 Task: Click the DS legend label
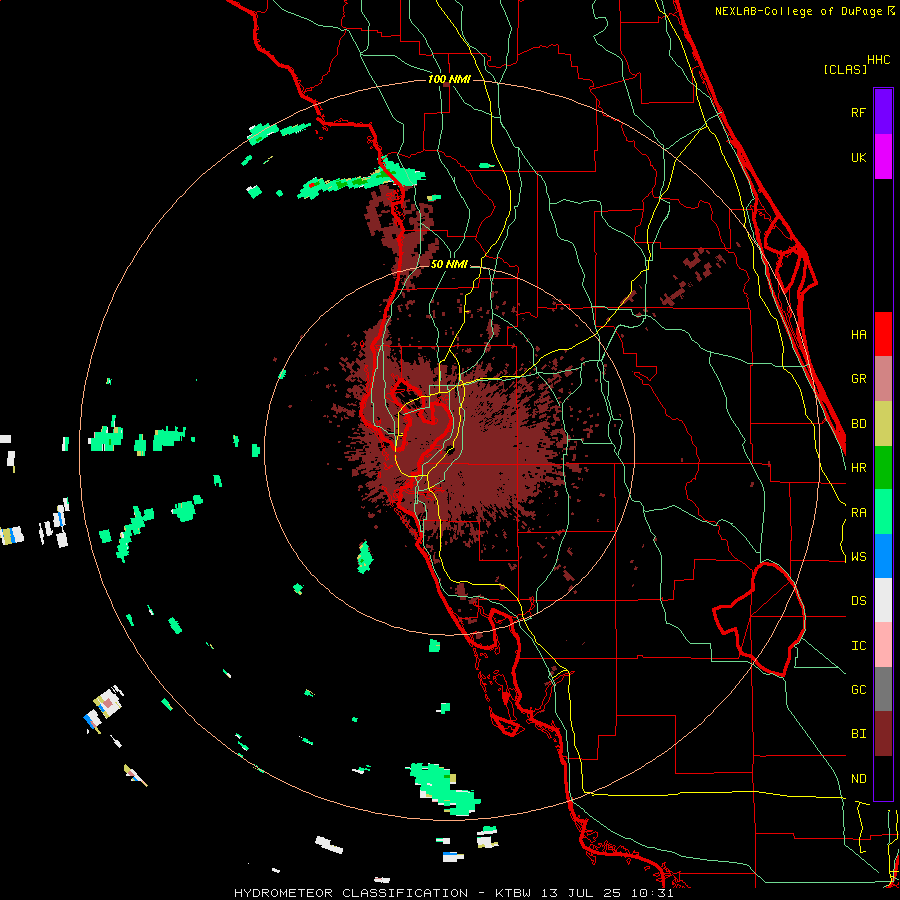(858, 600)
